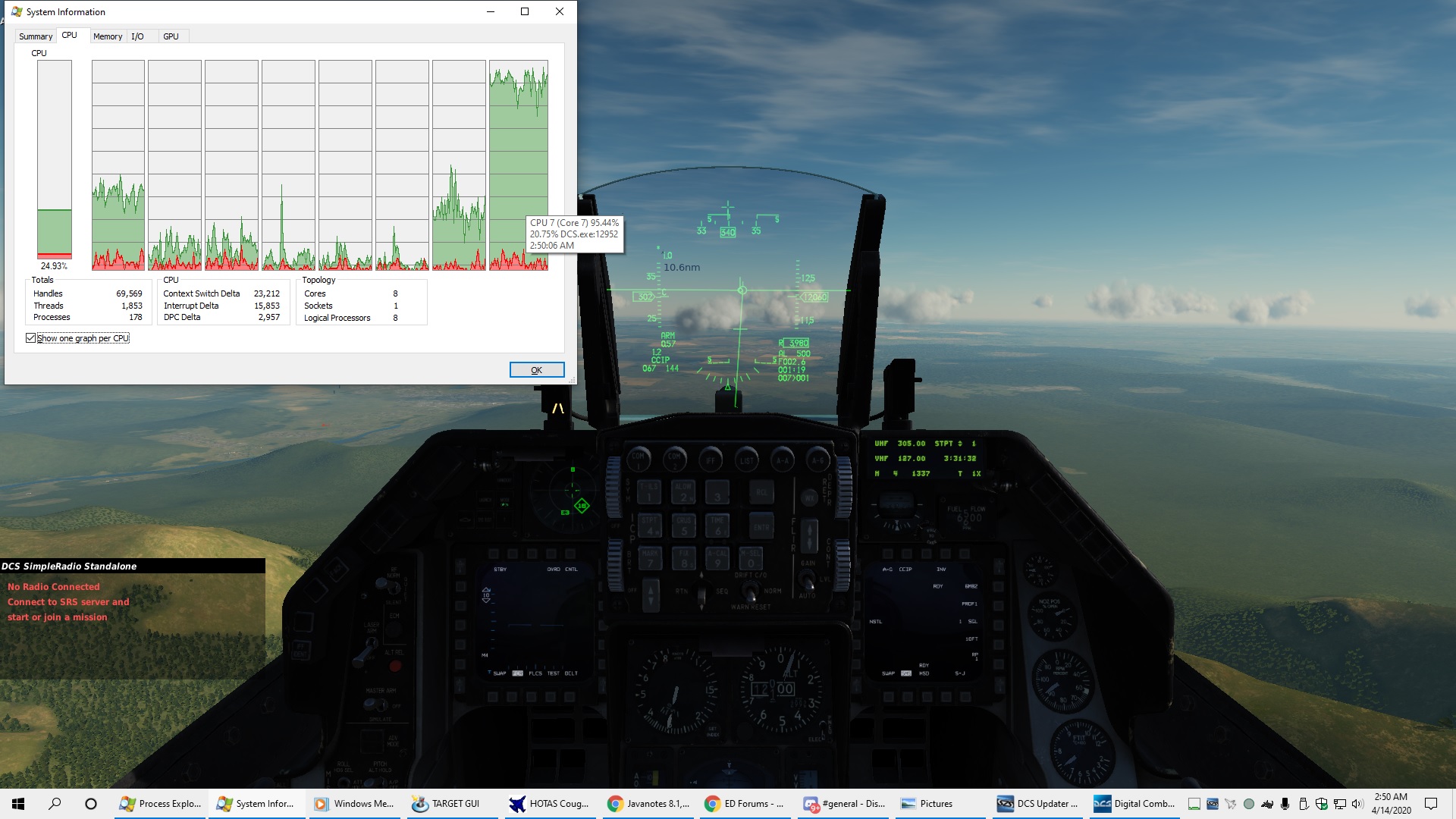
Task: Open the volume speaker tray icon
Action: point(1357,804)
